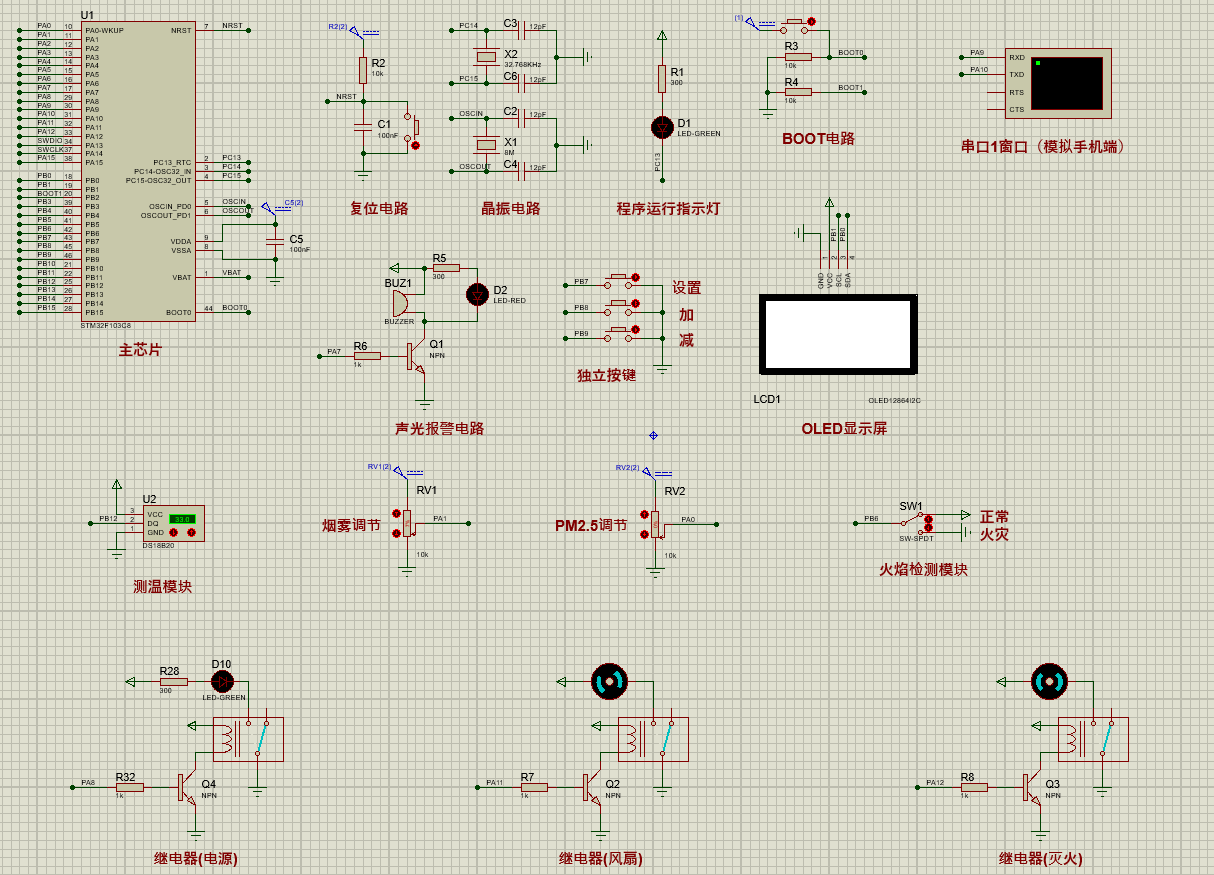Click the 火焰检测模块 label
The height and width of the screenshot is (875, 1214).
pyautogui.click(x=923, y=569)
